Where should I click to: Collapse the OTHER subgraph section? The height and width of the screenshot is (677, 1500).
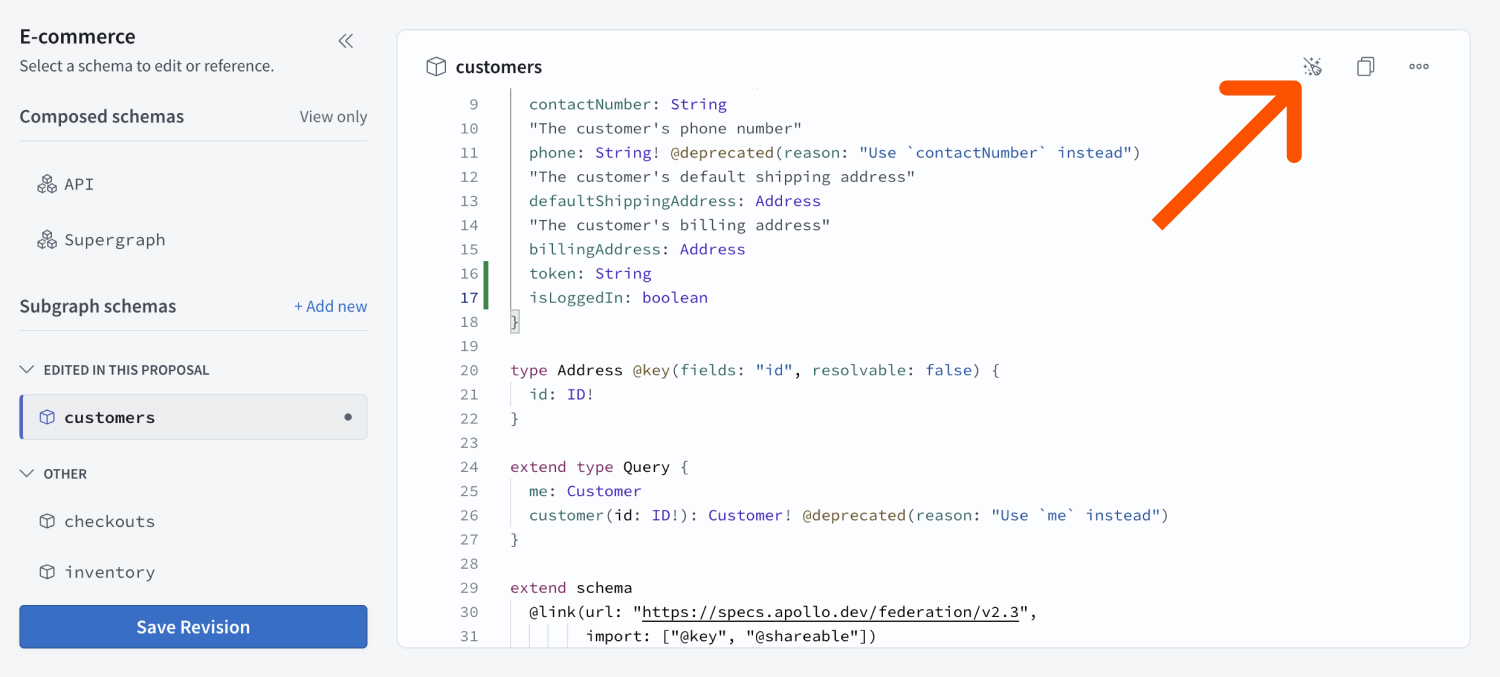click(27, 473)
